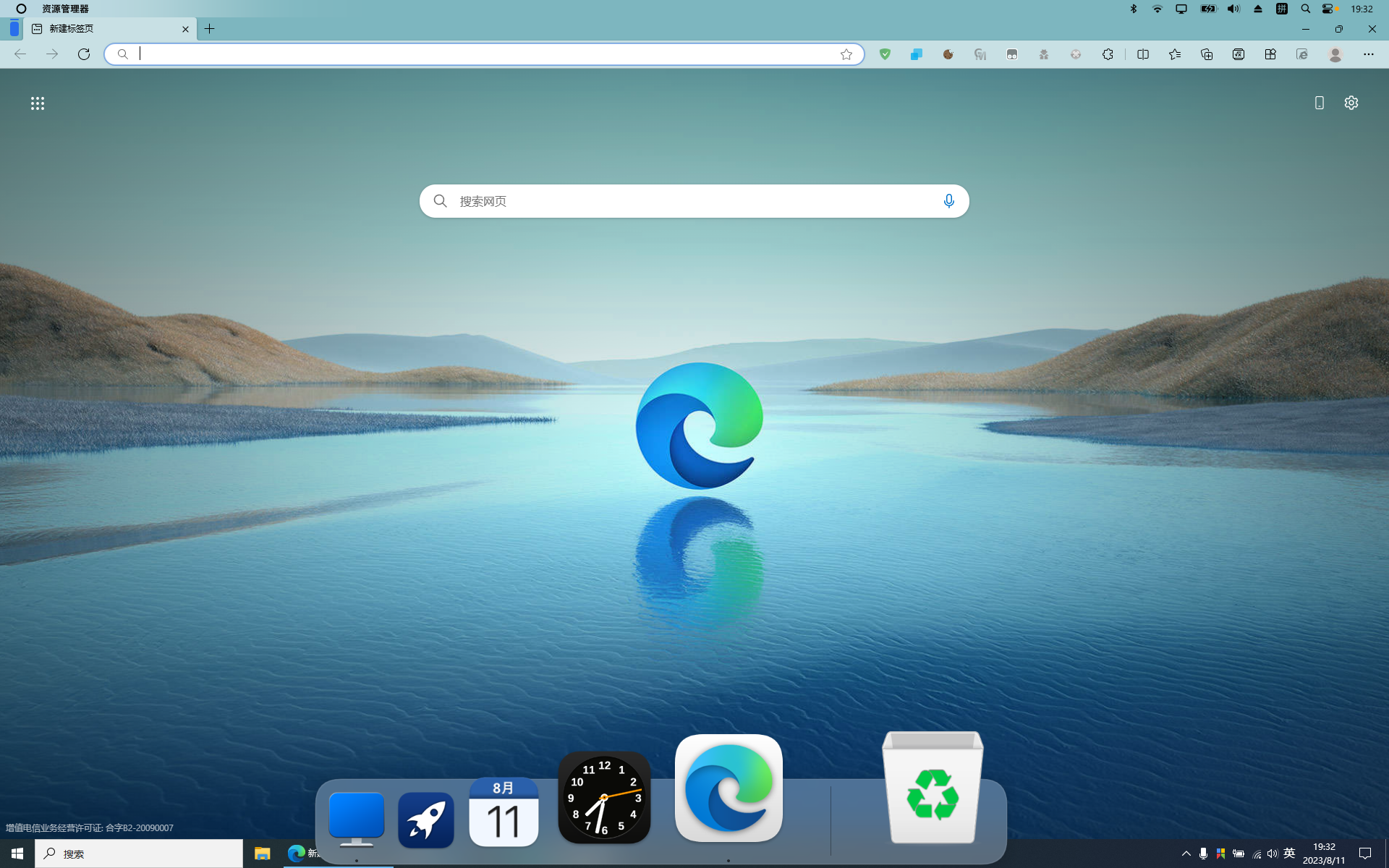Start voice search with microphone icon
The width and height of the screenshot is (1389, 868).
pos(949,201)
